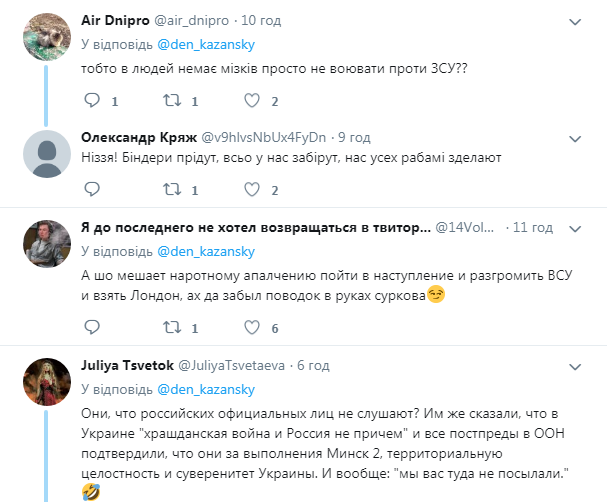The image size is (607, 502).
Task: Open dropdown on the 11 год tweet
Action: point(574,228)
